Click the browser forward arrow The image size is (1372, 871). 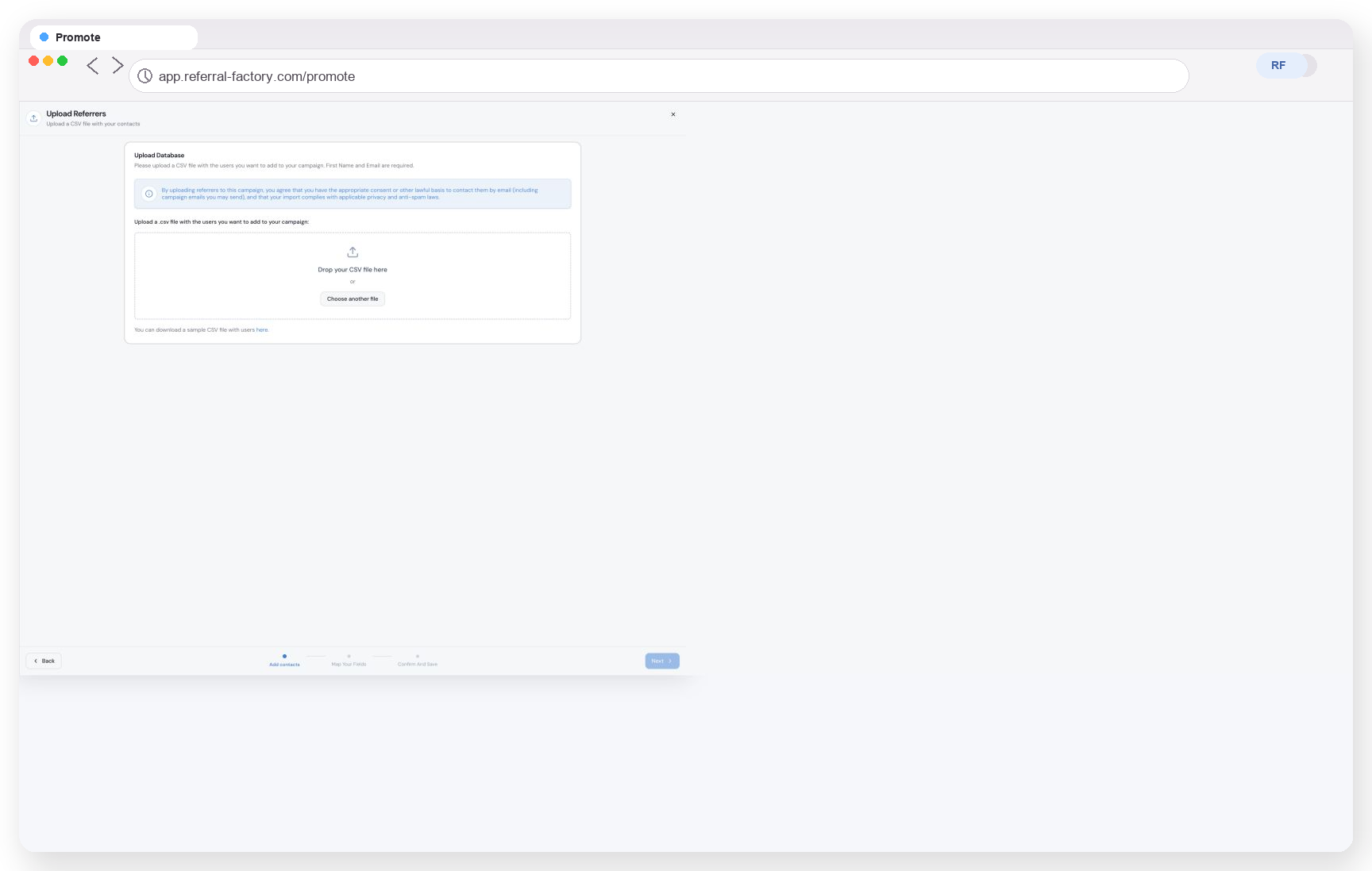[x=118, y=65]
